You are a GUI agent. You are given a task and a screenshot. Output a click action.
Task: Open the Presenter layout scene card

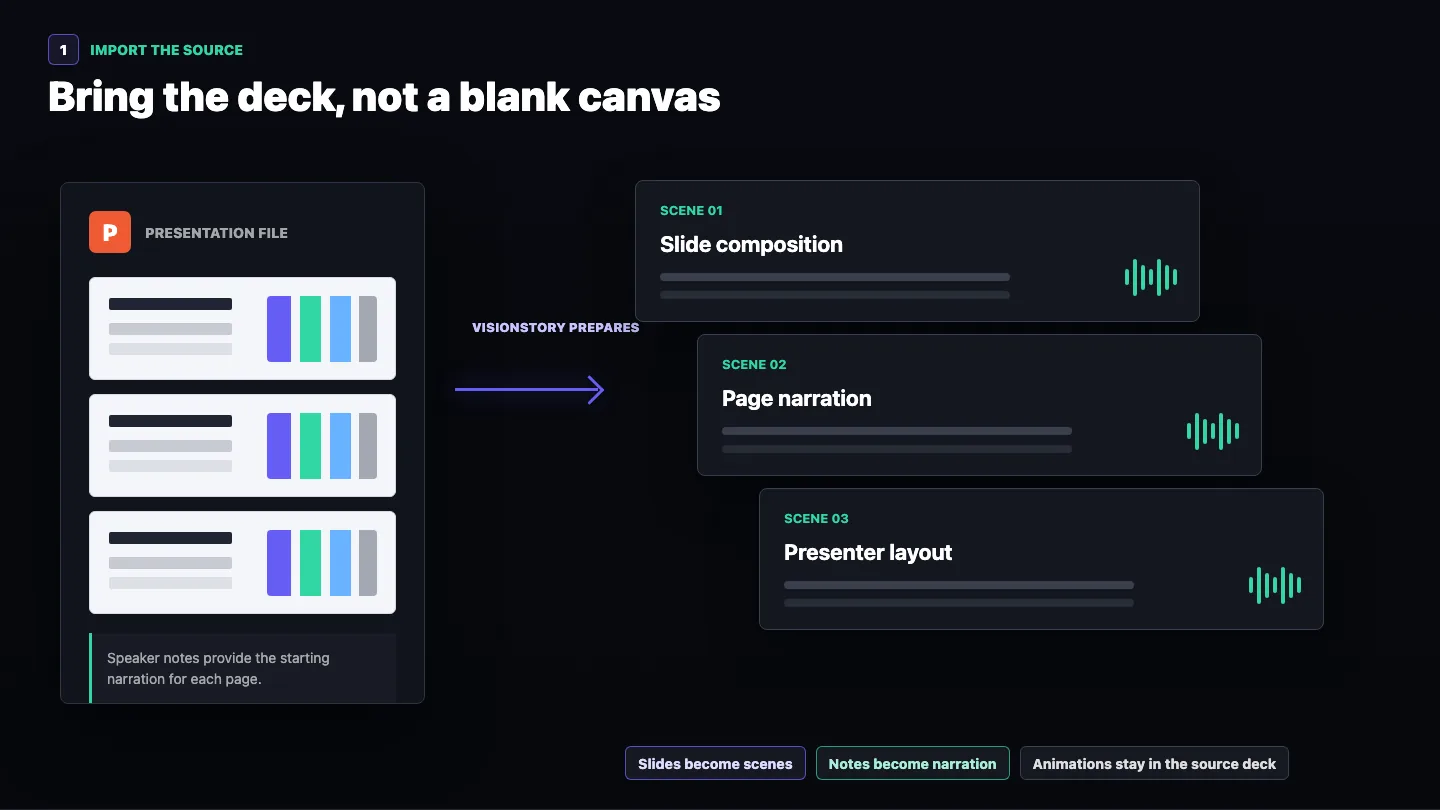tap(1041, 559)
